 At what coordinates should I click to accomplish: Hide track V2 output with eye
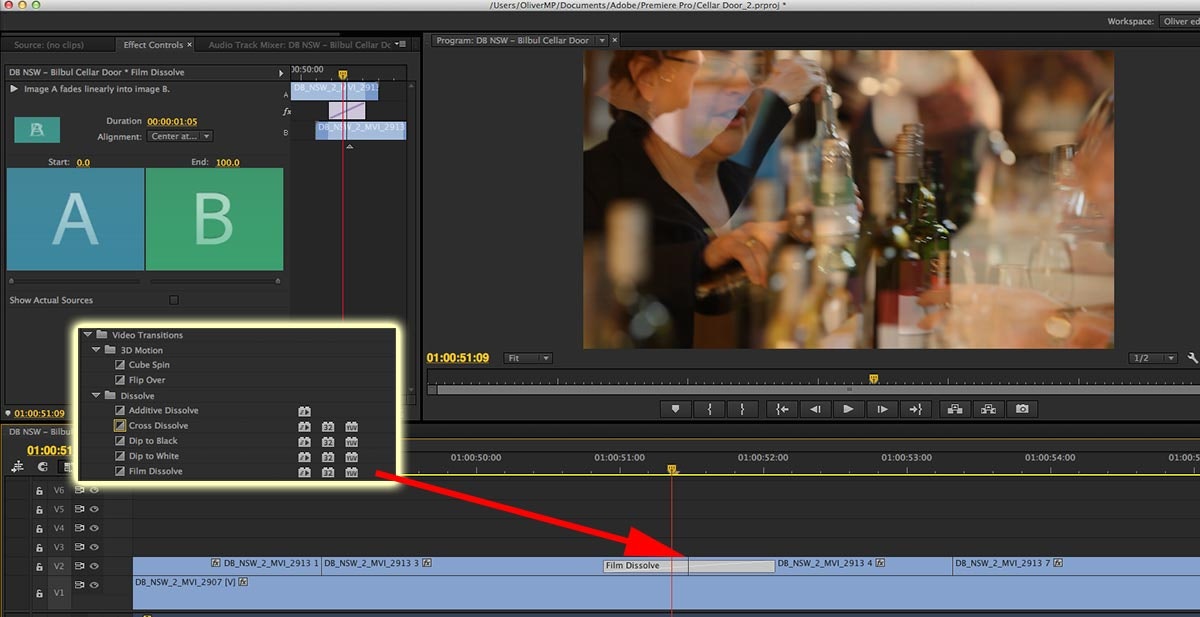pos(95,566)
